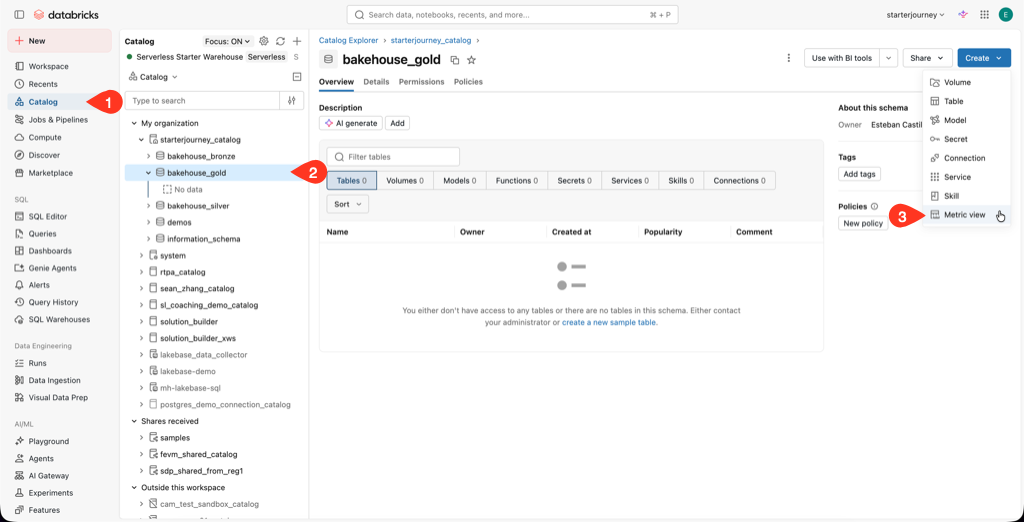Image resolution: width=1024 pixels, height=522 pixels.
Task: Open Catalog settings gear icon
Action: [264, 41]
